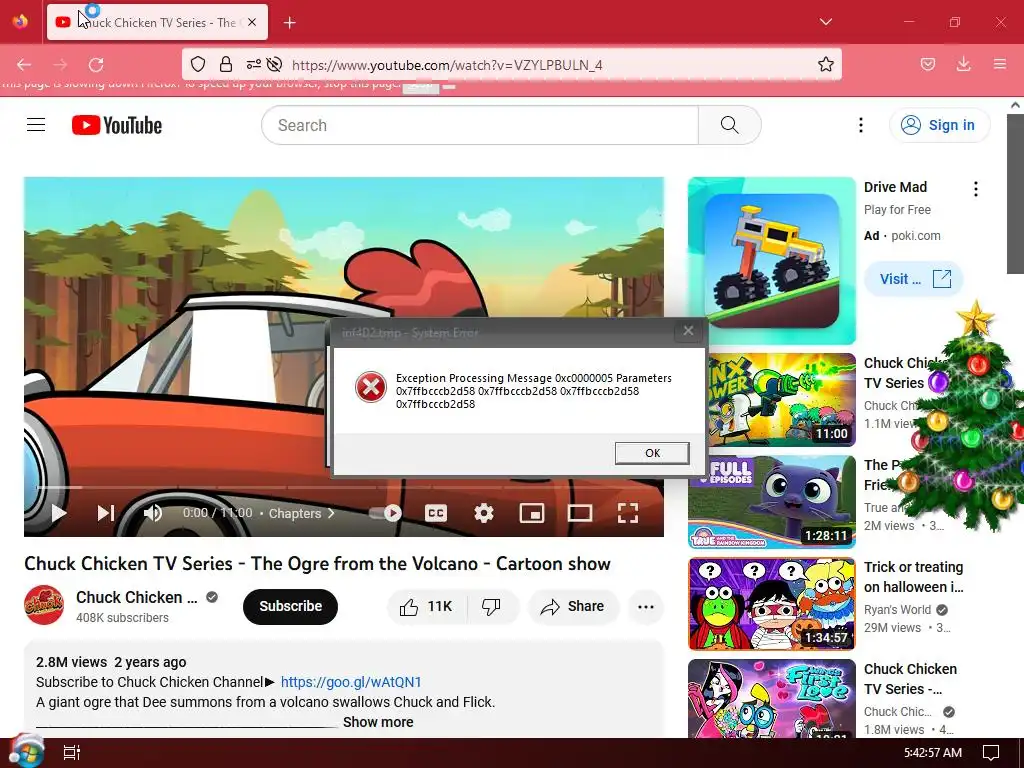Click the Firefox logo icon in tab bar
Screen dimensions: 1024x768
tap(20, 22)
